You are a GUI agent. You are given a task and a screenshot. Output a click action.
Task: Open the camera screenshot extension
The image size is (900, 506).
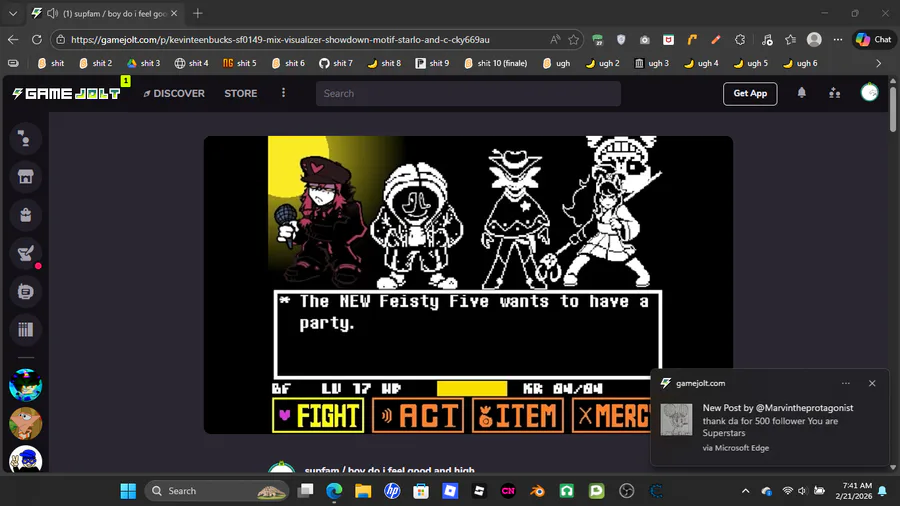(645, 40)
